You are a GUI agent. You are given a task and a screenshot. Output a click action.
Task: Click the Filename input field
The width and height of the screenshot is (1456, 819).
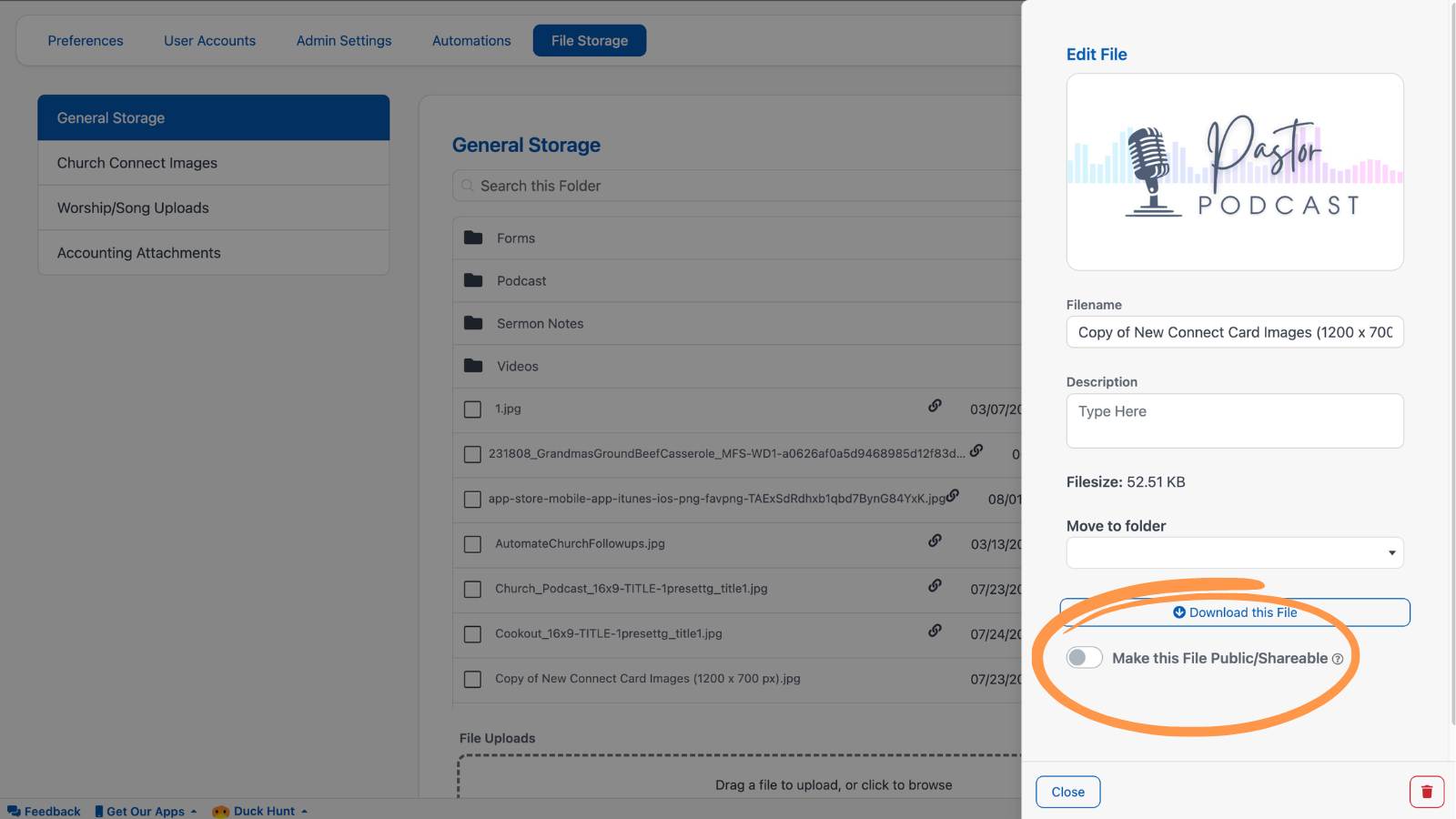coord(1235,332)
